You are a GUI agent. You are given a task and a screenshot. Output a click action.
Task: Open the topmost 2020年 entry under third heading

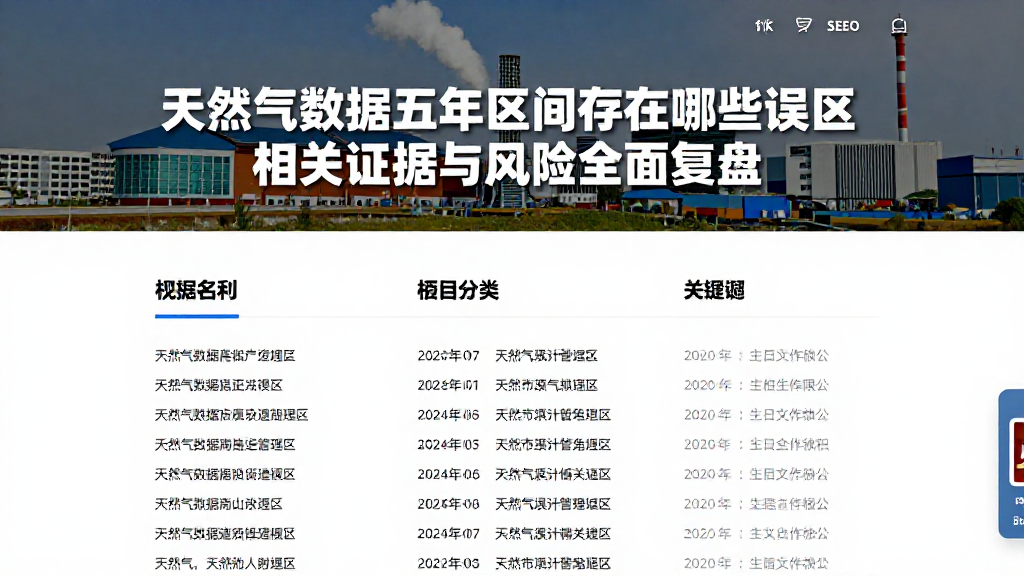tap(756, 356)
